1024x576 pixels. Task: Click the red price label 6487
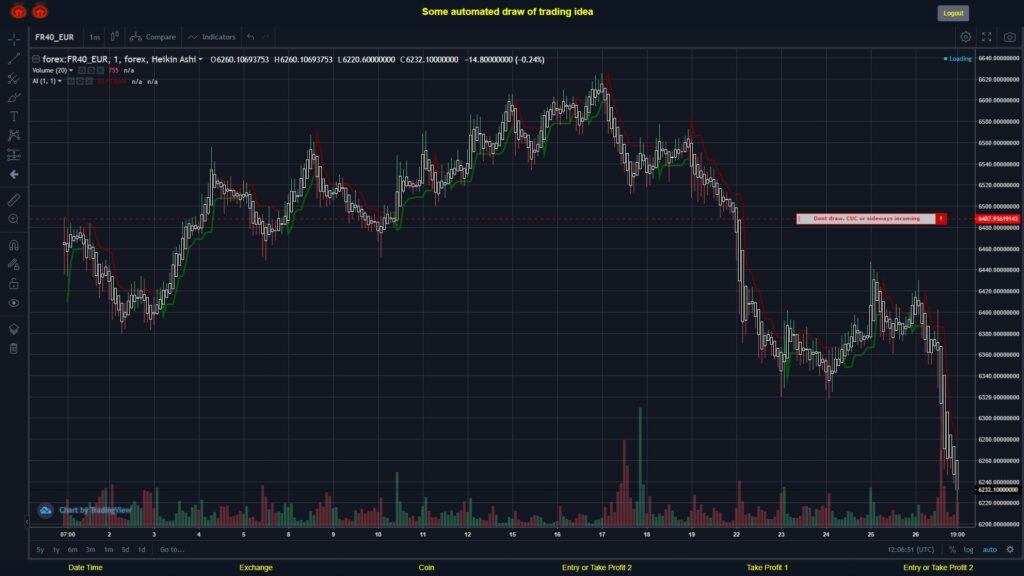click(998, 219)
